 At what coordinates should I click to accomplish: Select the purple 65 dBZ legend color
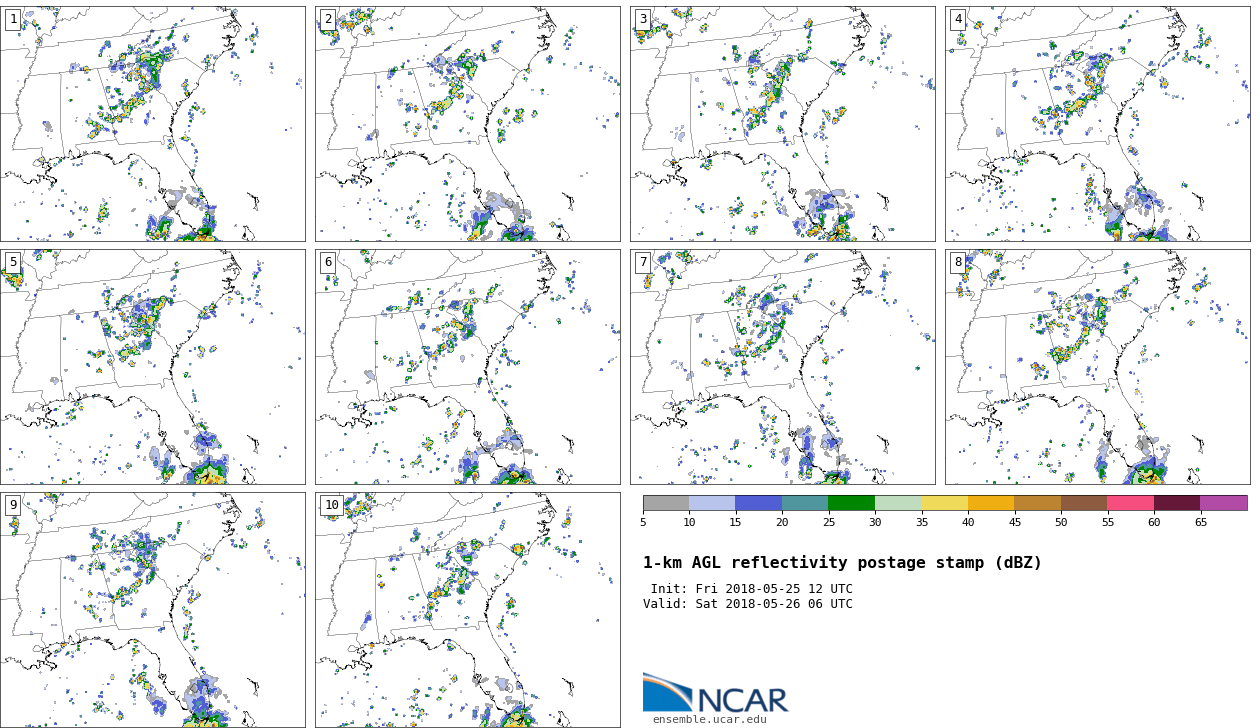point(1223,503)
